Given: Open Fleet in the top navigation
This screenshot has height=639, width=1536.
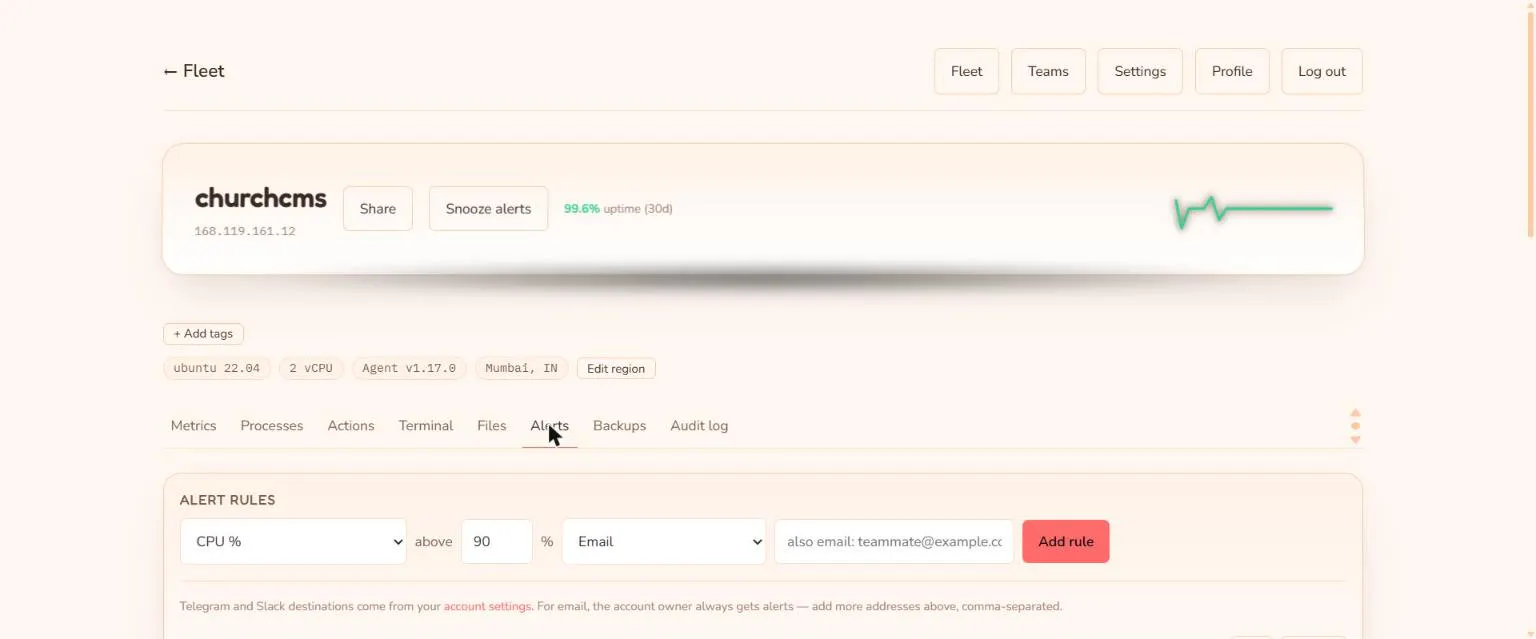Looking at the screenshot, I should pyautogui.click(x=966, y=71).
